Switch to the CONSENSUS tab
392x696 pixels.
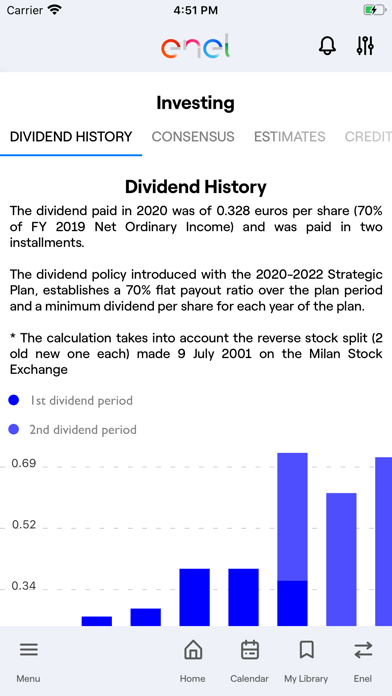(193, 137)
